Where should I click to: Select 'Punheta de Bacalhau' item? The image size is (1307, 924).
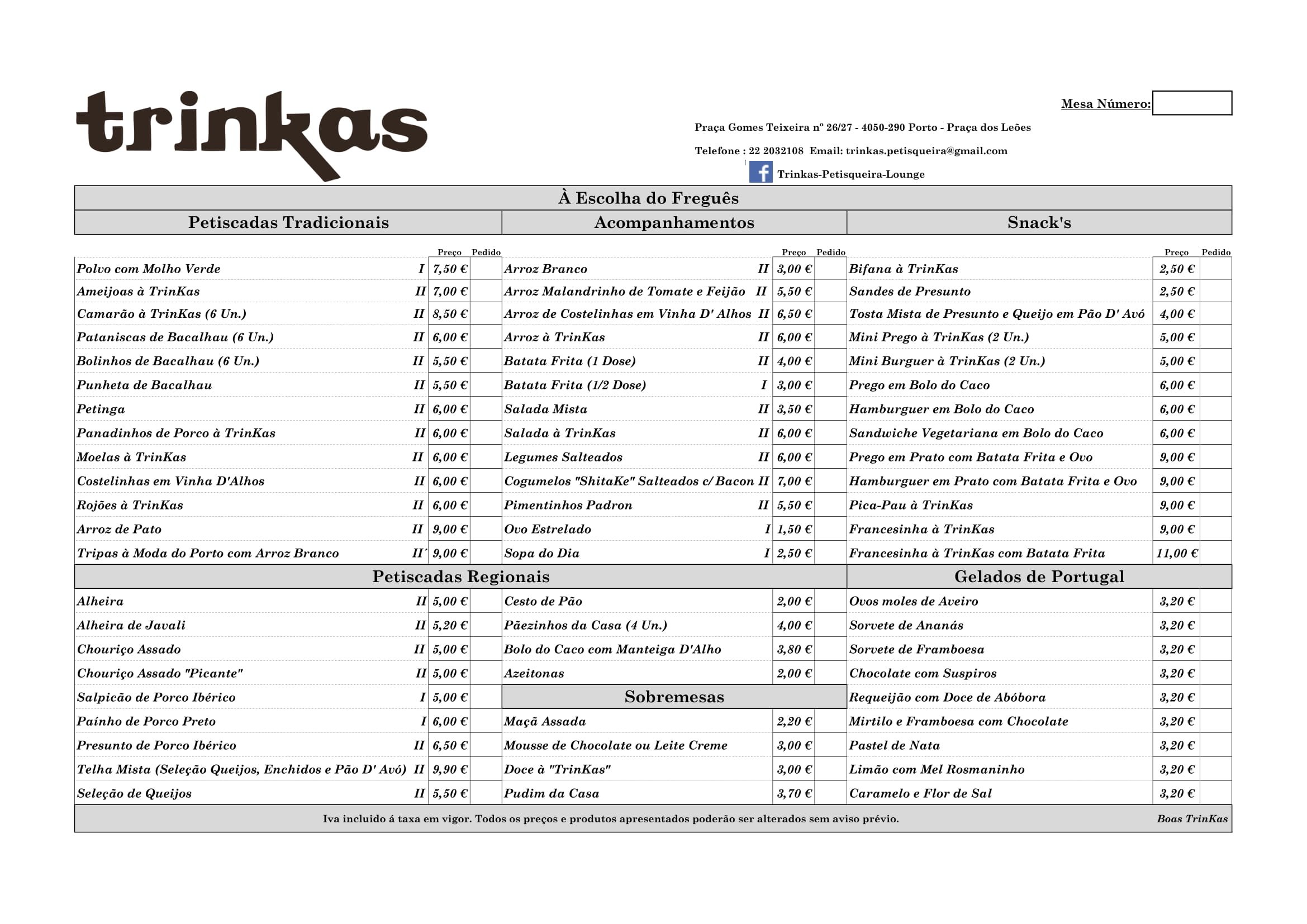[145, 385]
